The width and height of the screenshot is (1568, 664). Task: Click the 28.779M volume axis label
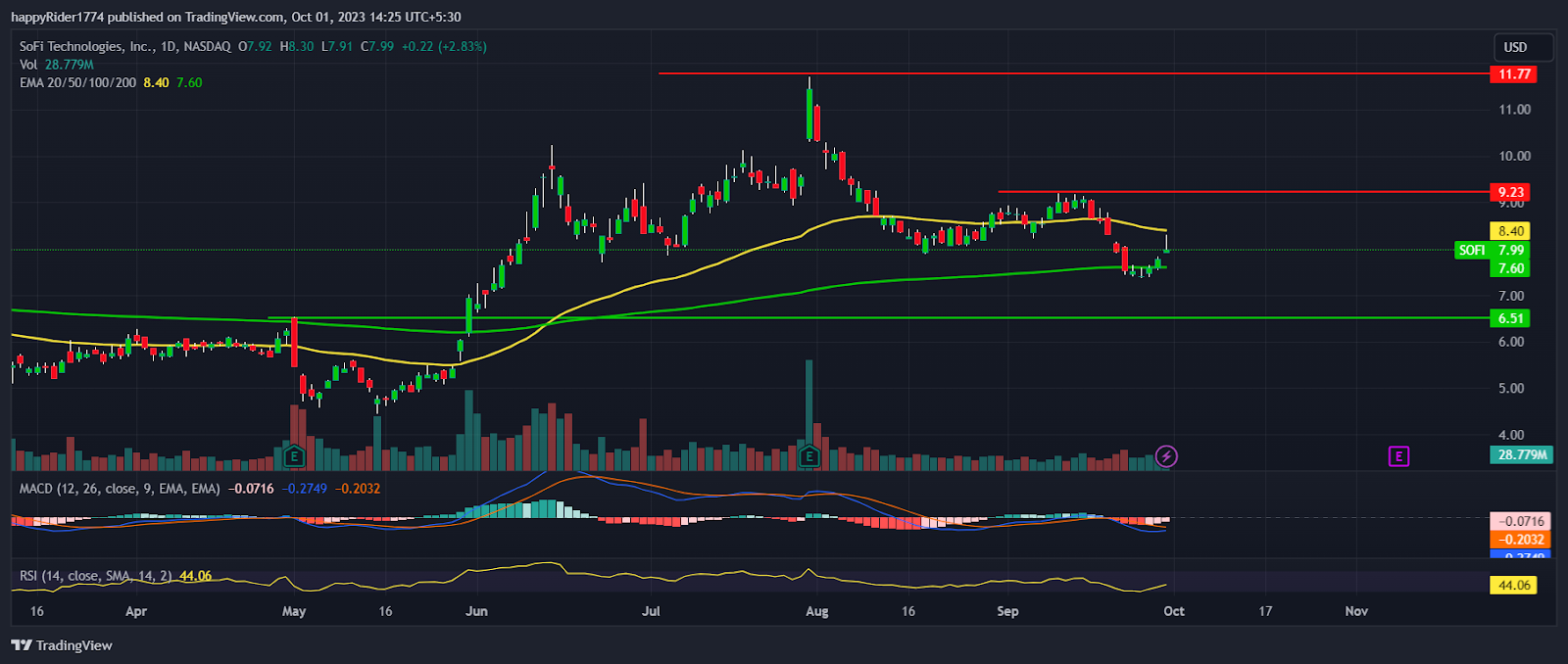(1521, 454)
